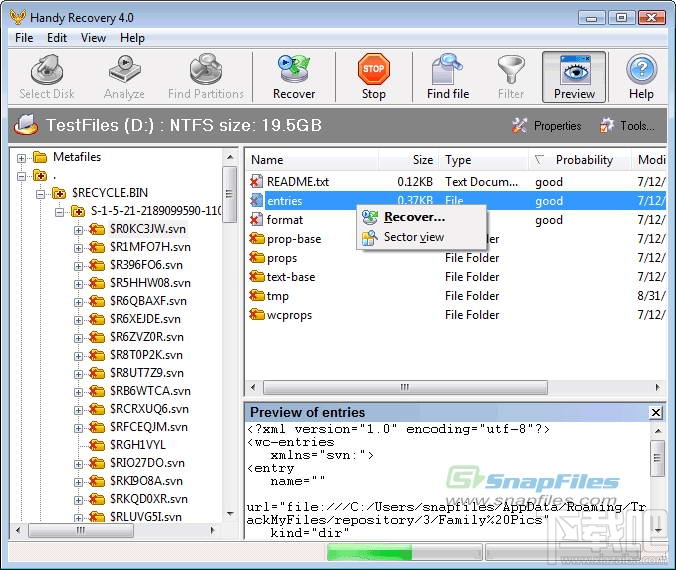Select the format file icon
The width and height of the screenshot is (676, 570).
pos(257,219)
